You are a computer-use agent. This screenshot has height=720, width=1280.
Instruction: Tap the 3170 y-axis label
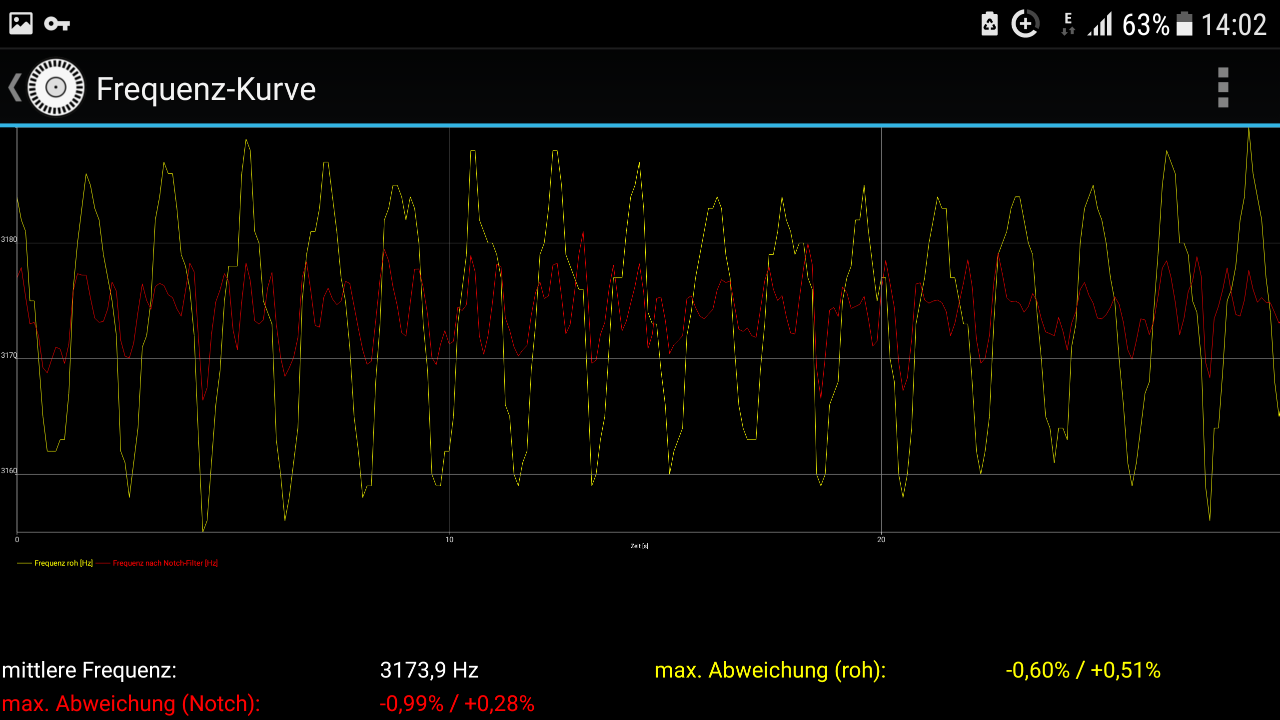click(x=9, y=355)
